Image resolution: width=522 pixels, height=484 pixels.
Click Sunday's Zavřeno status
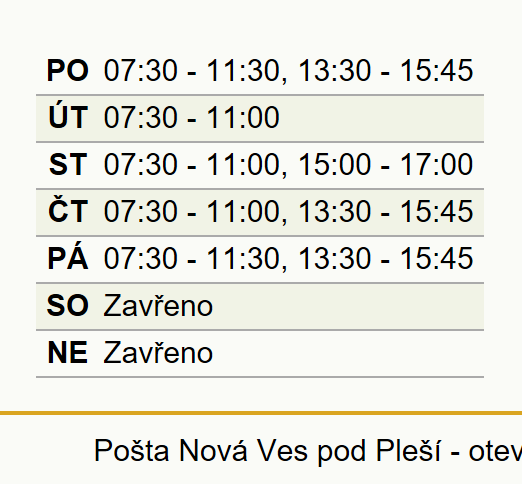coord(158,353)
